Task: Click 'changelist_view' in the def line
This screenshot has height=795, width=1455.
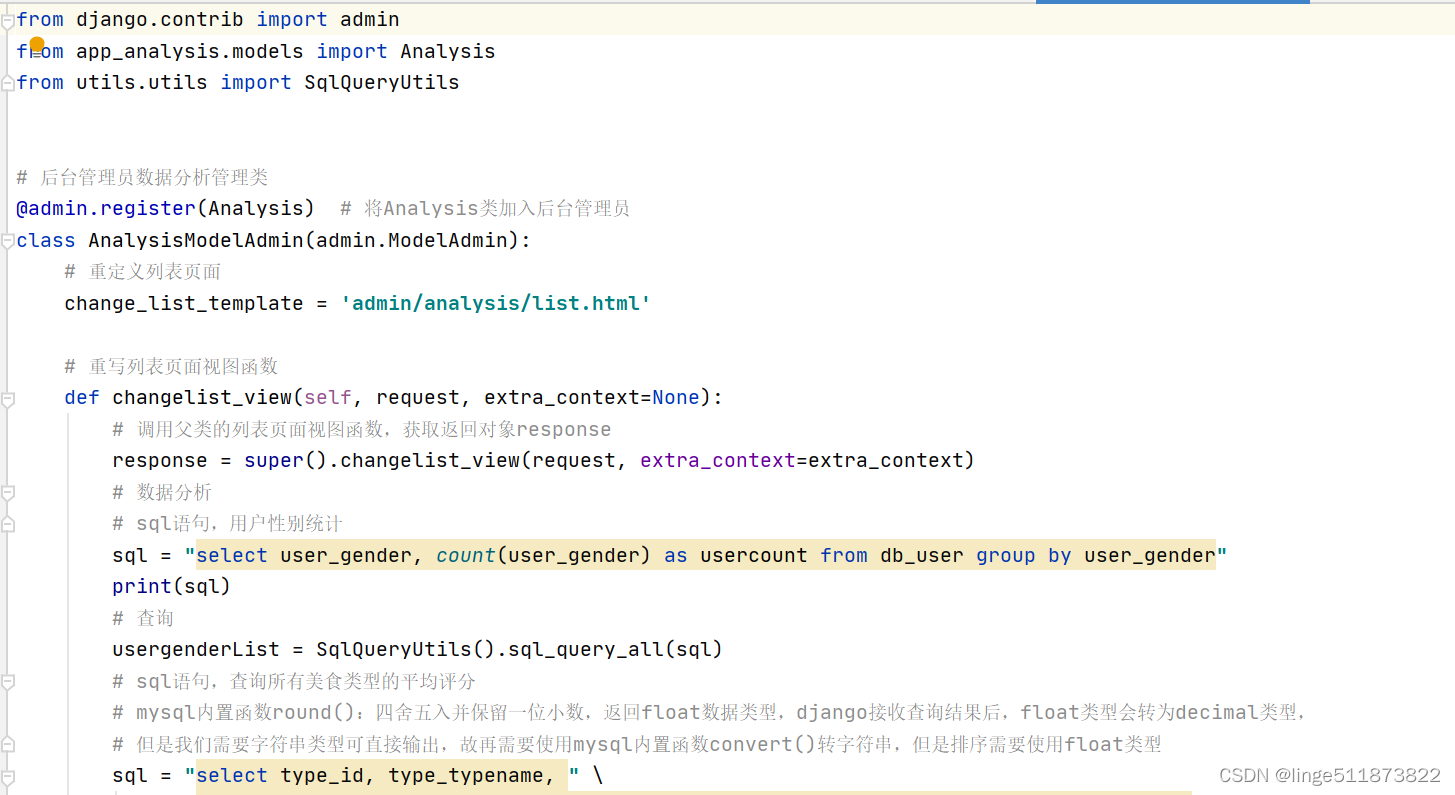Action: (x=202, y=397)
